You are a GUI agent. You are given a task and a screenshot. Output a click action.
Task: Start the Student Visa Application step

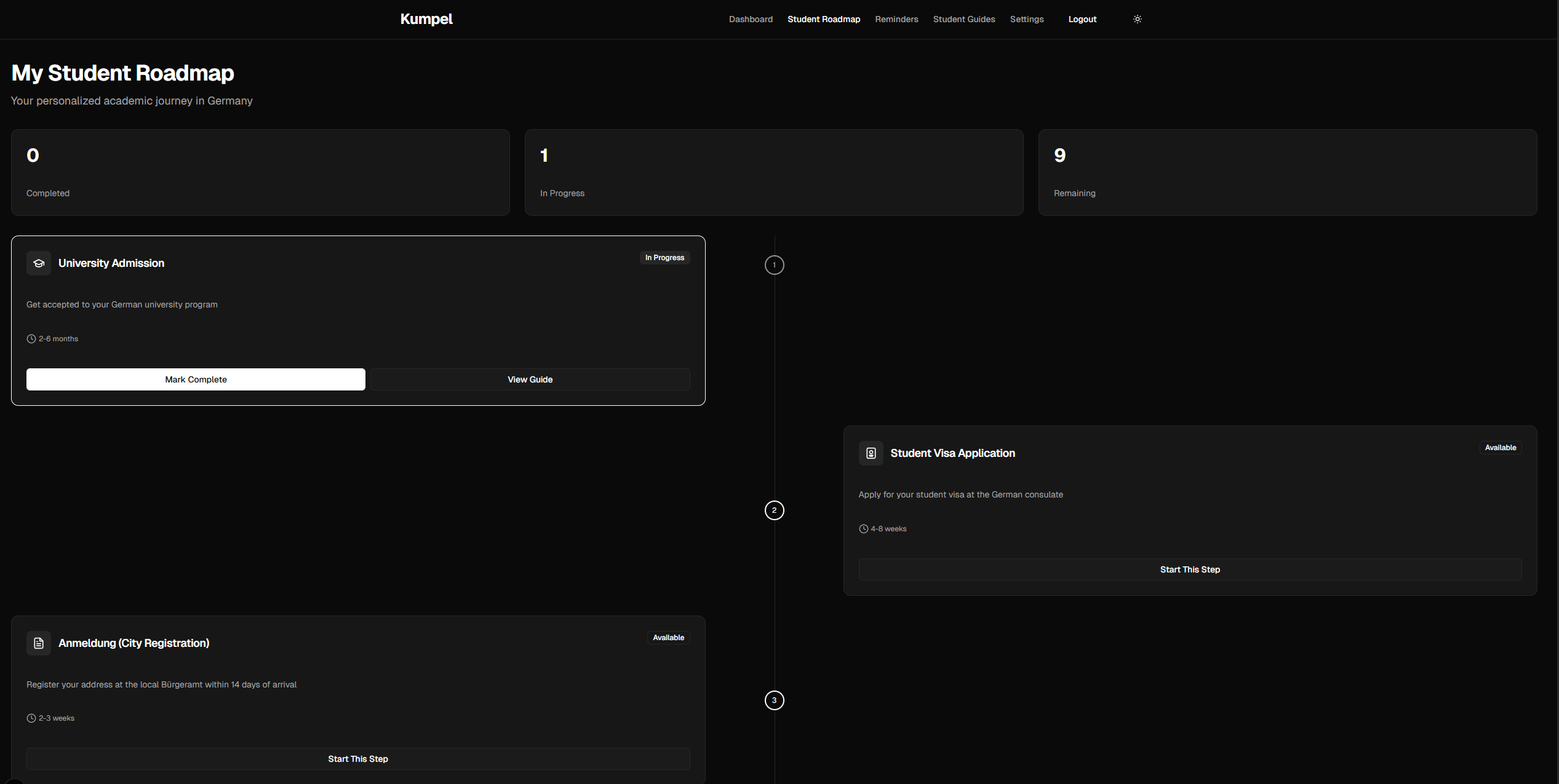pos(1190,569)
